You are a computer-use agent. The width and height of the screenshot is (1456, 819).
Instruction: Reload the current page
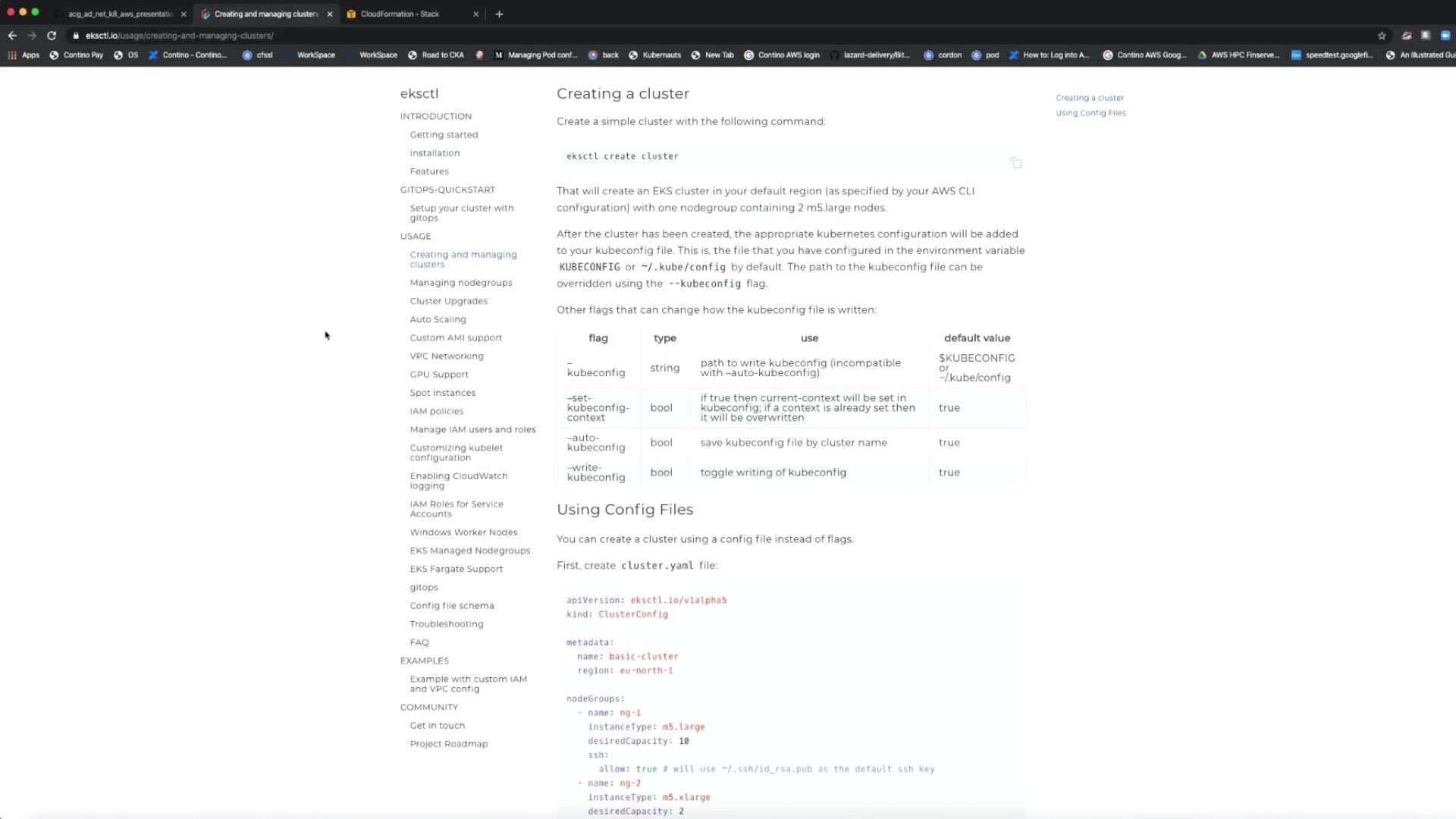click(x=52, y=36)
